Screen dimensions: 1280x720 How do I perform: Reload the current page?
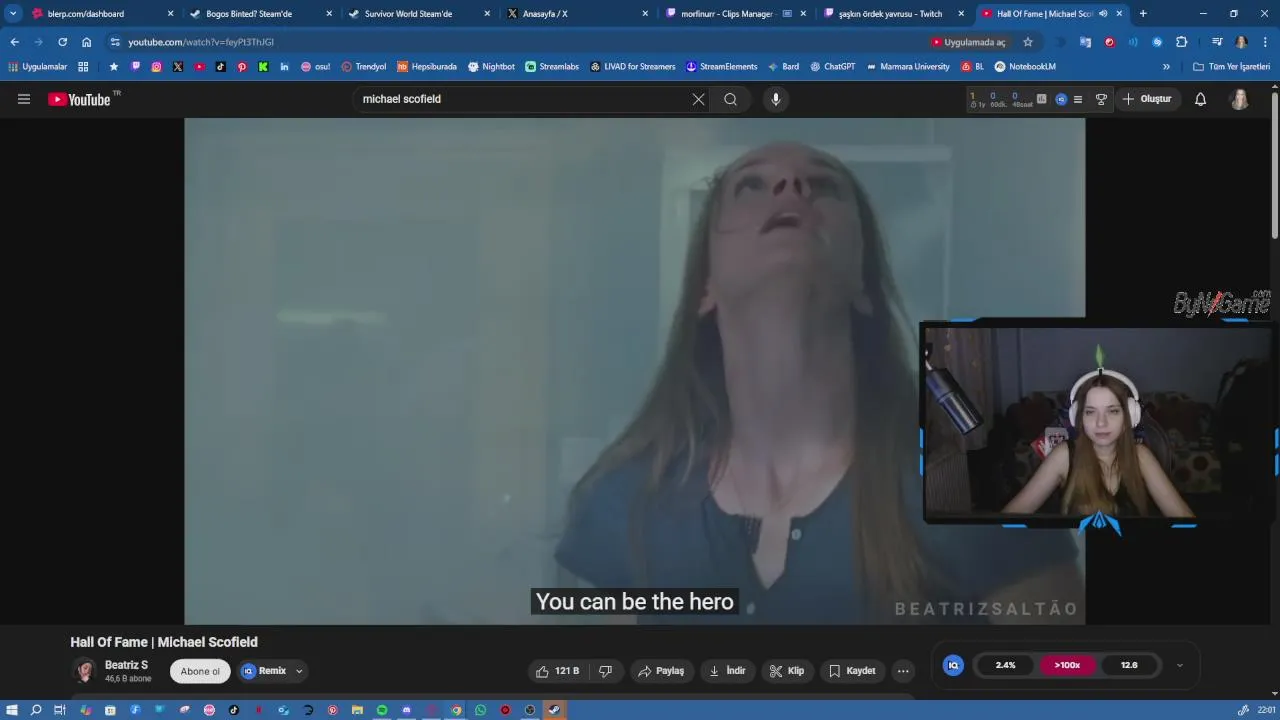pyautogui.click(x=62, y=42)
